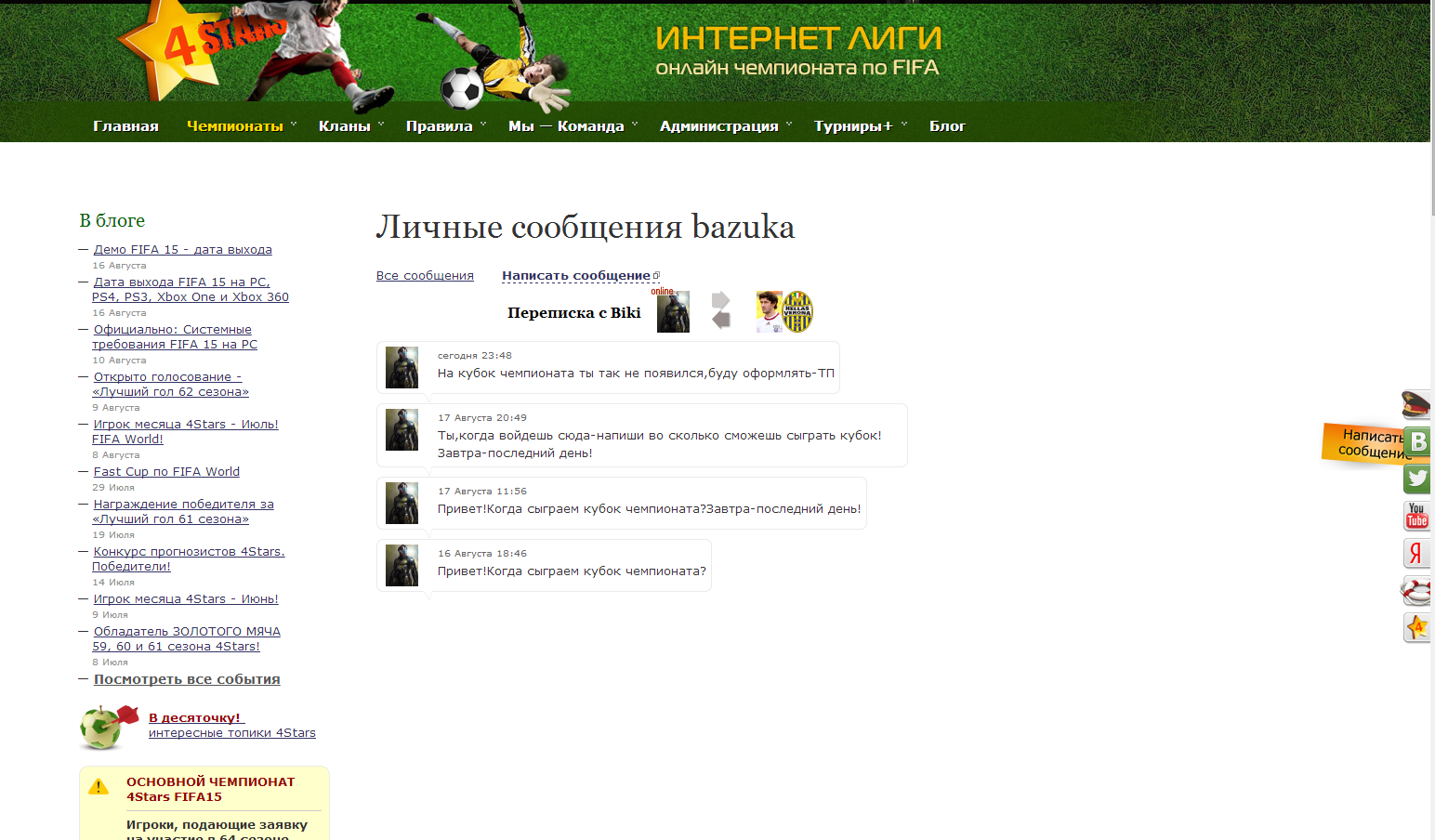Click the yellow warning triangle icon
The width and height of the screenshot is (1435, 840).
(99, 787)
